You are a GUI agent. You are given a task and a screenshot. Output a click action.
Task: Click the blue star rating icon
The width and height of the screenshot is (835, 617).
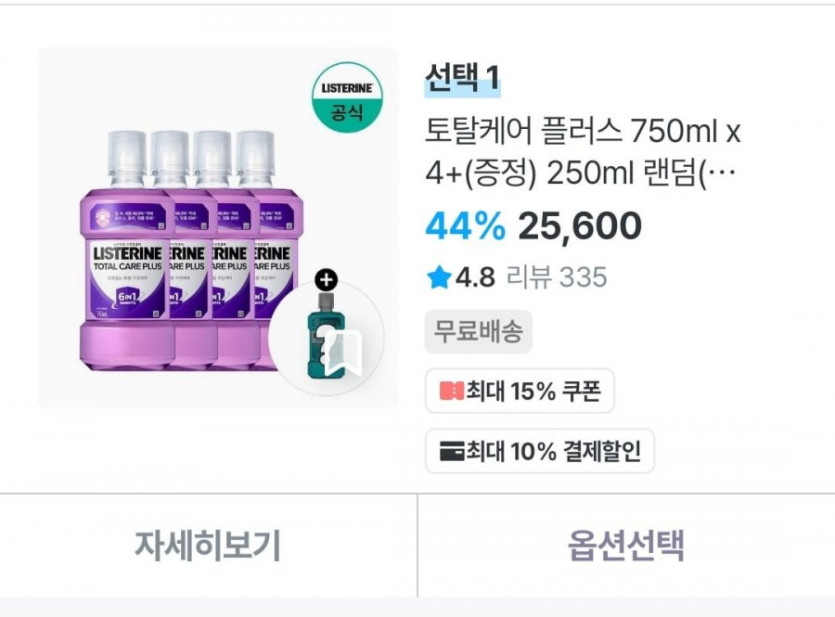(438, 277)
